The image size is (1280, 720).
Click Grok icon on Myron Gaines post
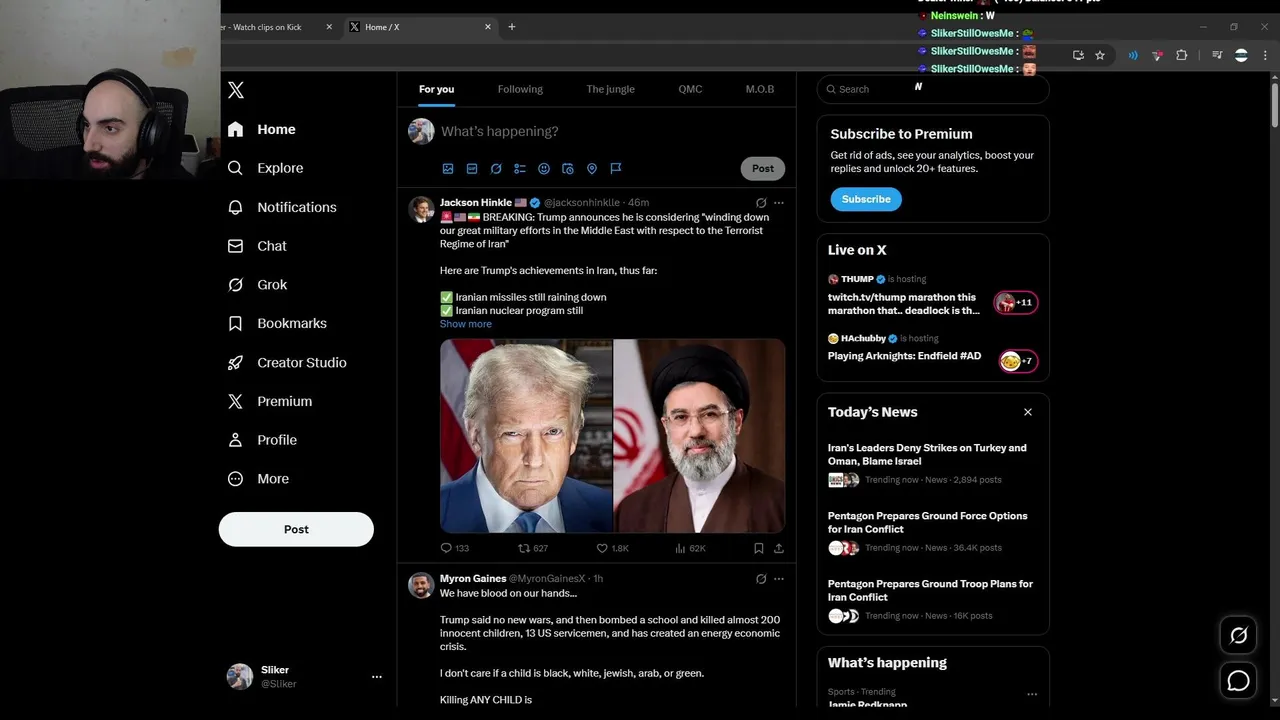pyautogui.click(x=761, y=579)
